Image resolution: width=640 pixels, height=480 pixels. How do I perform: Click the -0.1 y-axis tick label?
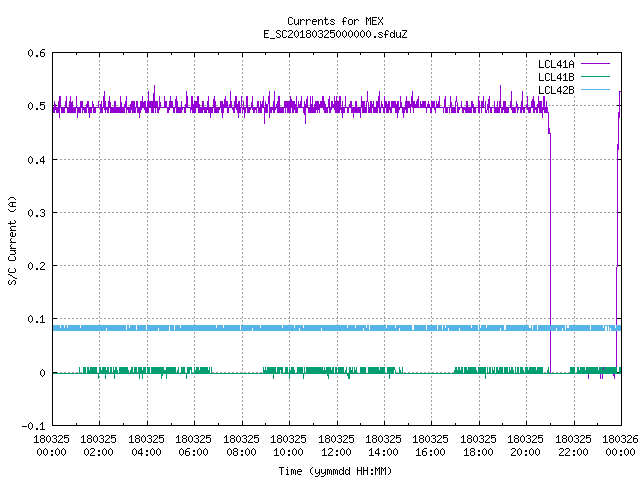[x=33, y=426]
